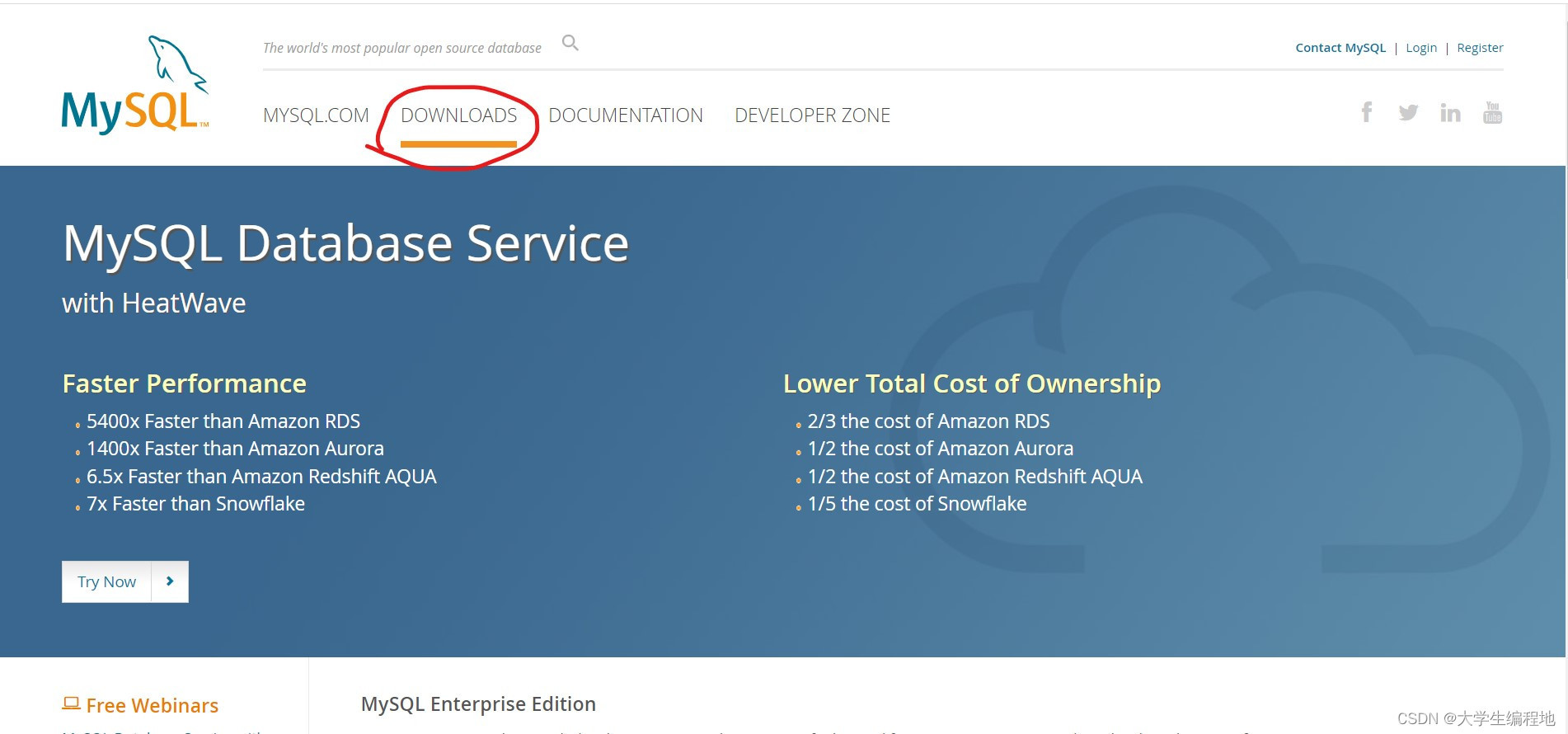Click '1400x Faster than Amazon Aurora'
Screen dimensions: 1568x734
click(235, 449)
